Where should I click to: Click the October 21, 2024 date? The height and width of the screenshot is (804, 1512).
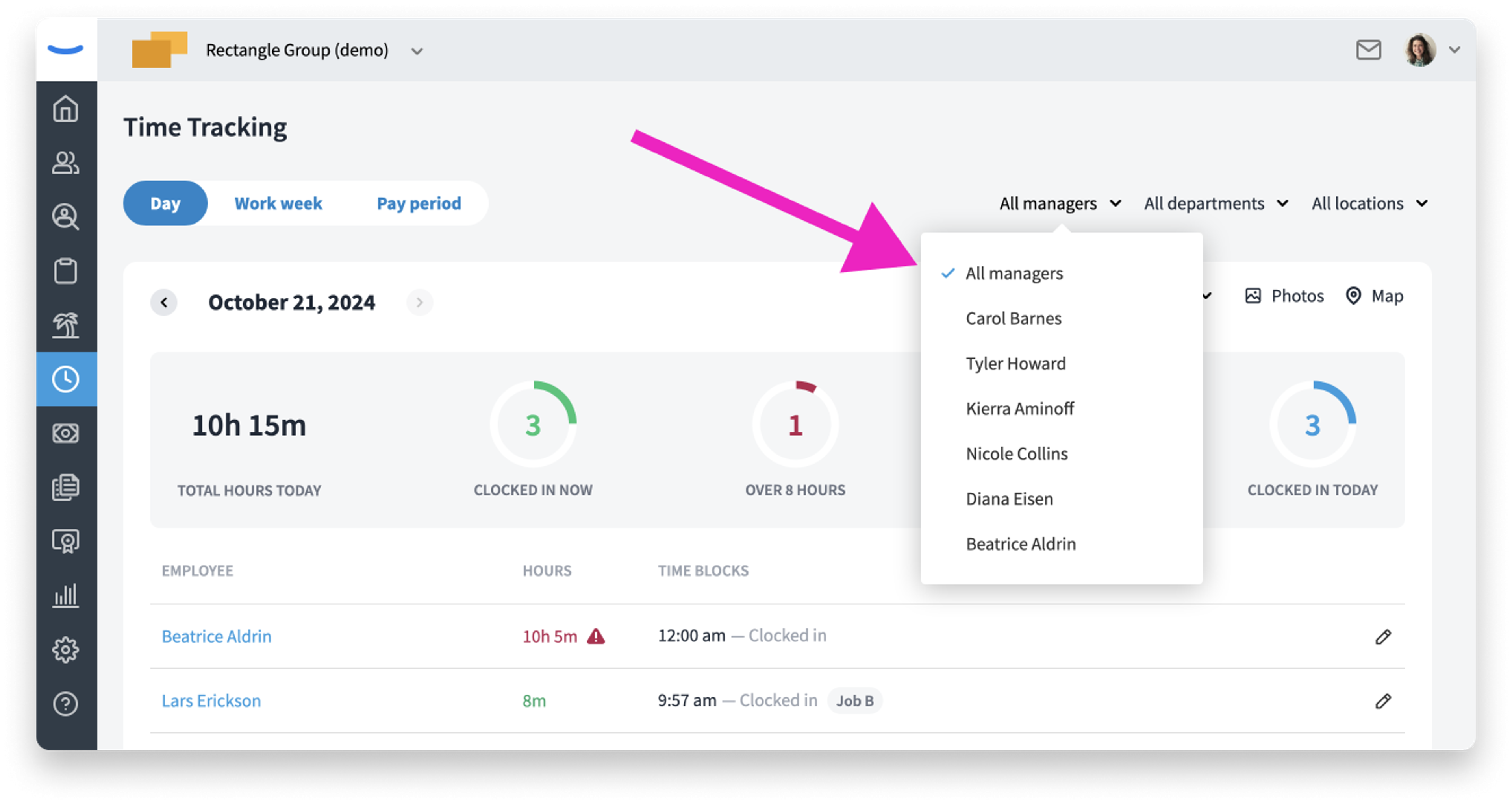291,302
